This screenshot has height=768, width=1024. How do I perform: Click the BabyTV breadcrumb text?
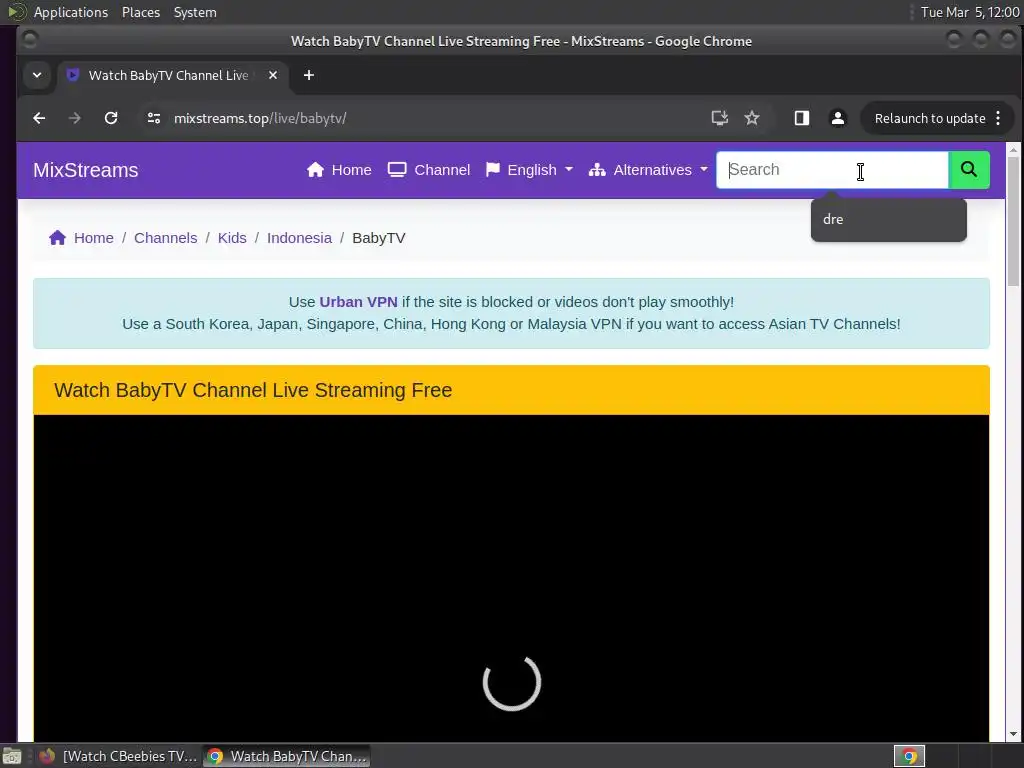point(379,238)
